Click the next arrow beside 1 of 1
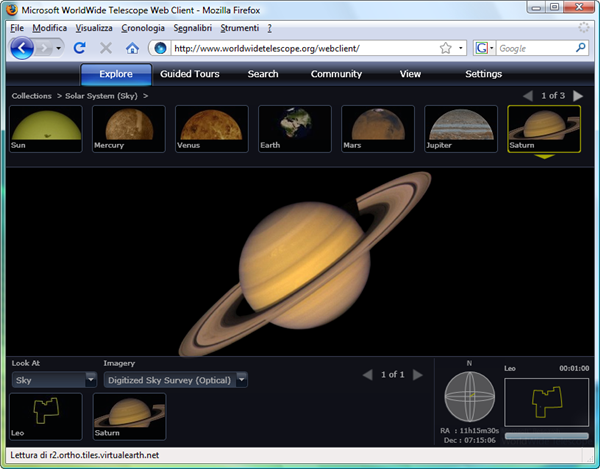The width and height of the screenshot is (600, 469). pos(418,374)
